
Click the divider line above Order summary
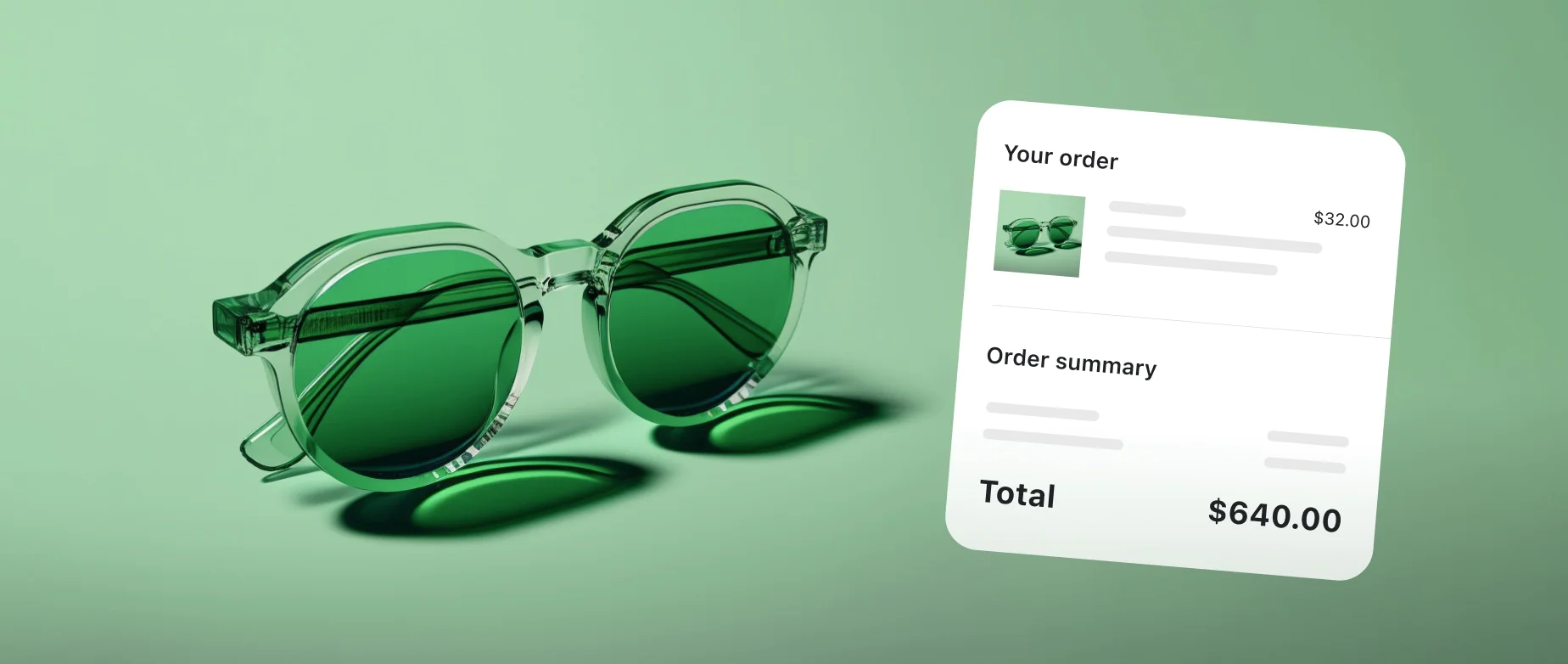pyautogui.click(x=1191, y=321)
